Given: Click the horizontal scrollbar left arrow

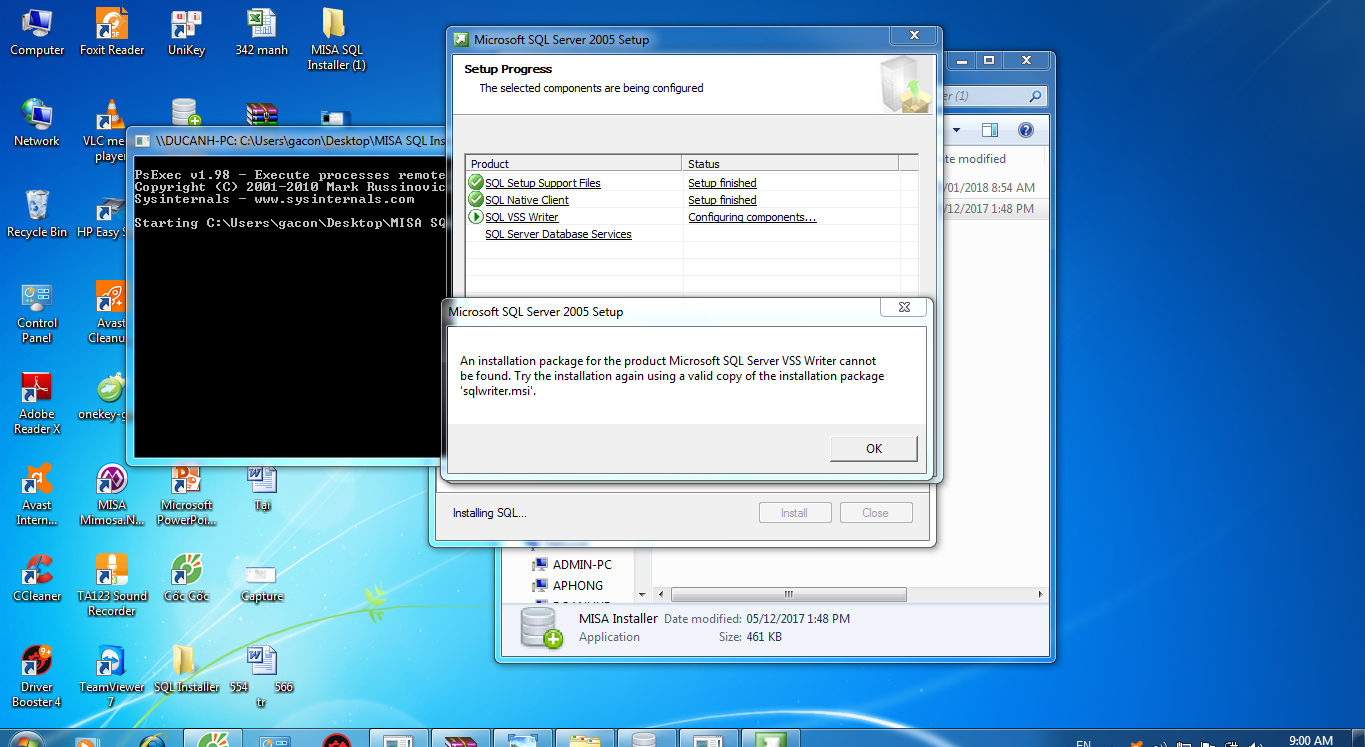Looking at the screenshot, I should (660, 594).
